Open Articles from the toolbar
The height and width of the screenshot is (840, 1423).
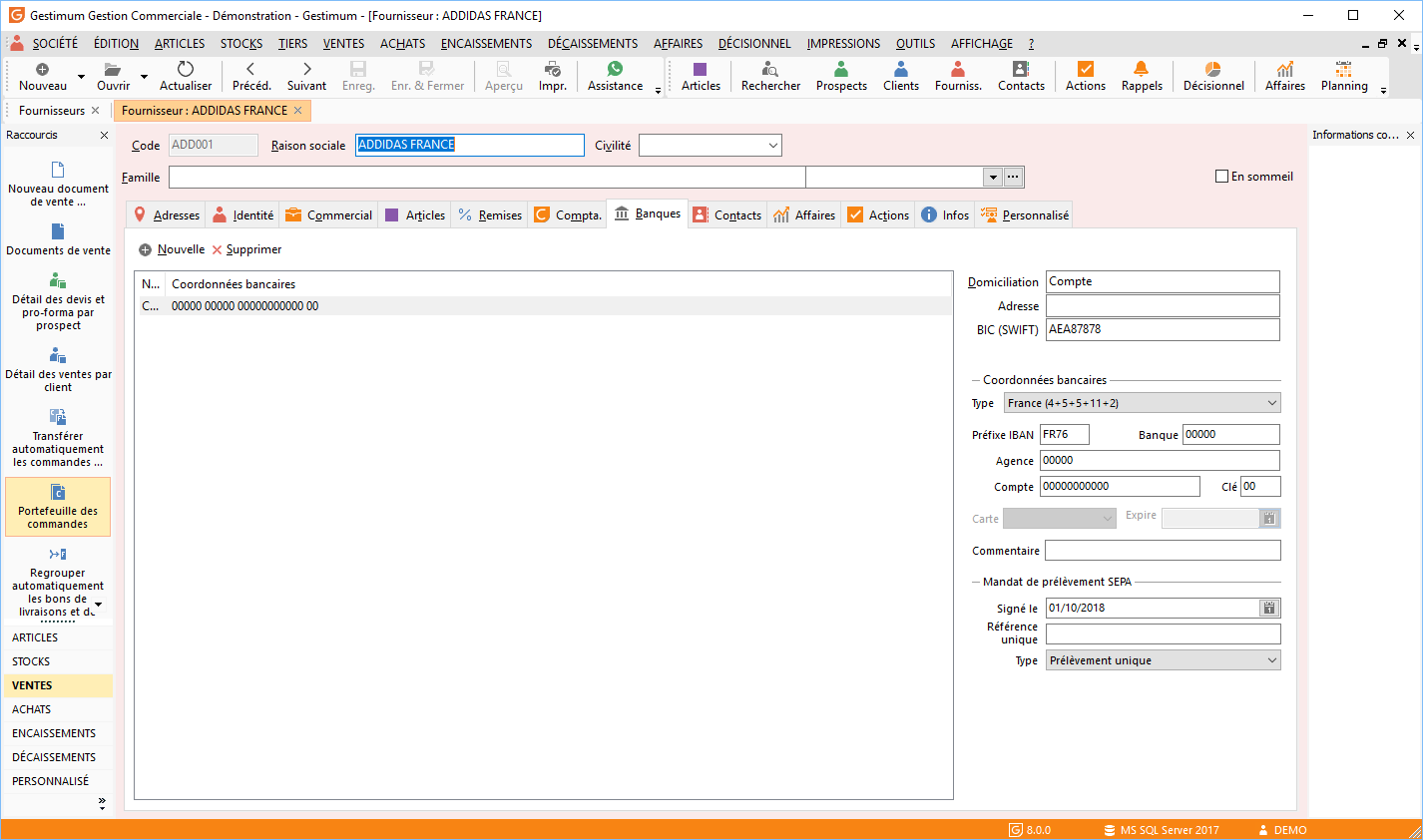(701, 77)
